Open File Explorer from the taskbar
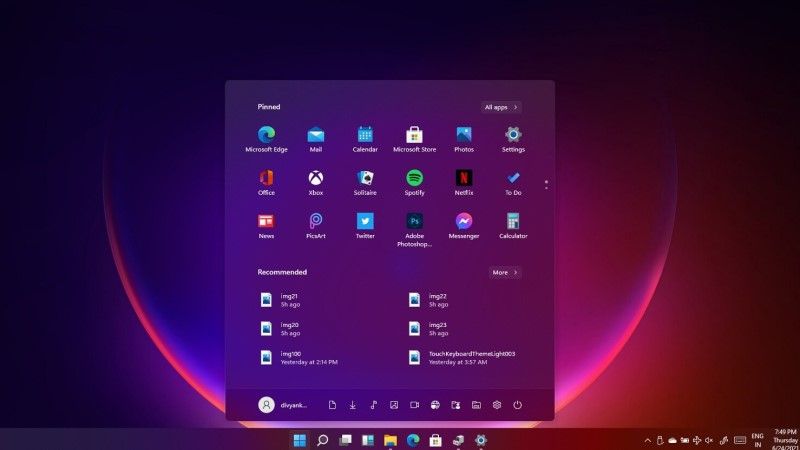 [390, 440]
